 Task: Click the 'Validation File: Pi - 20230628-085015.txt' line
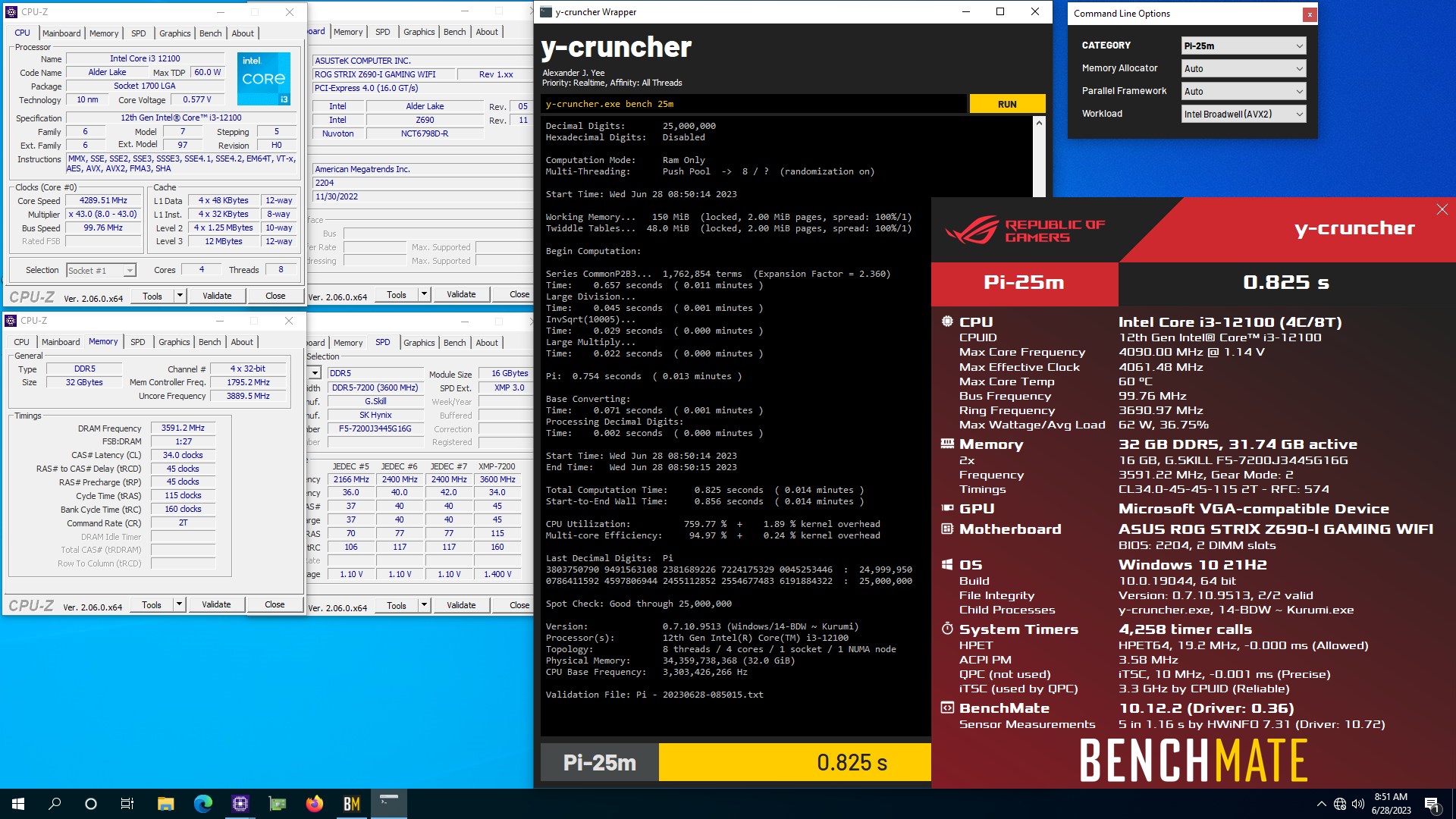[654, 695]
